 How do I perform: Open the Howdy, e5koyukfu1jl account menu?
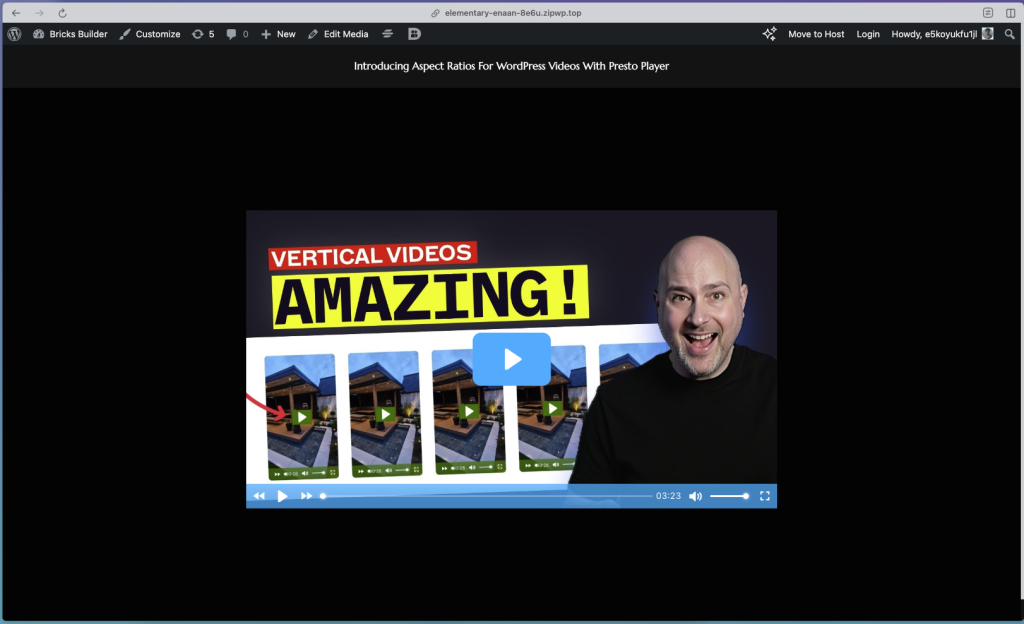942,34
